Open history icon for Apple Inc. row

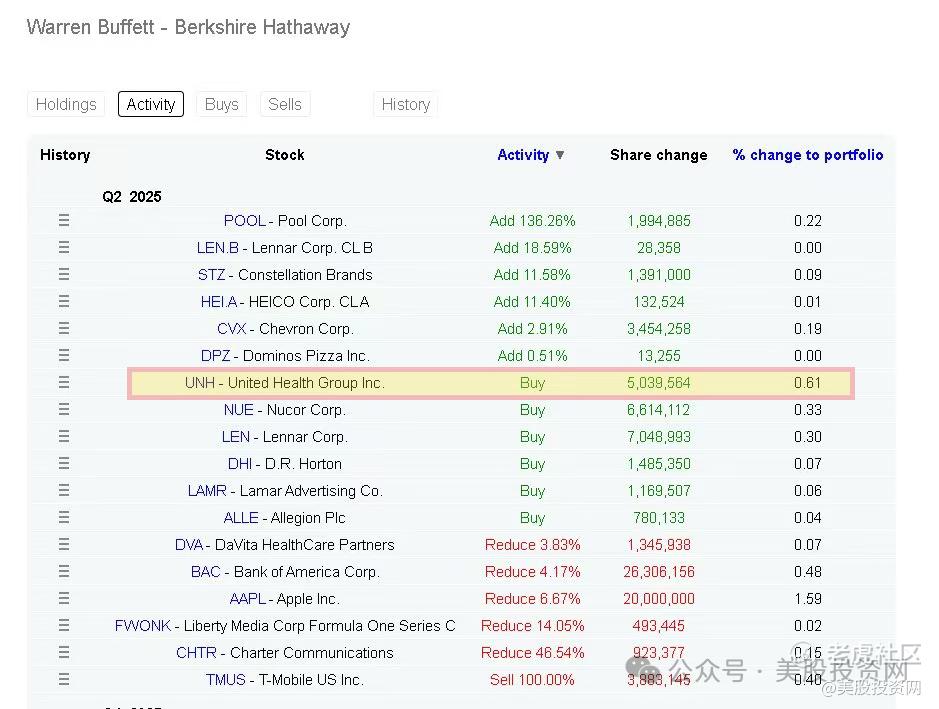(x=64, y=599)
